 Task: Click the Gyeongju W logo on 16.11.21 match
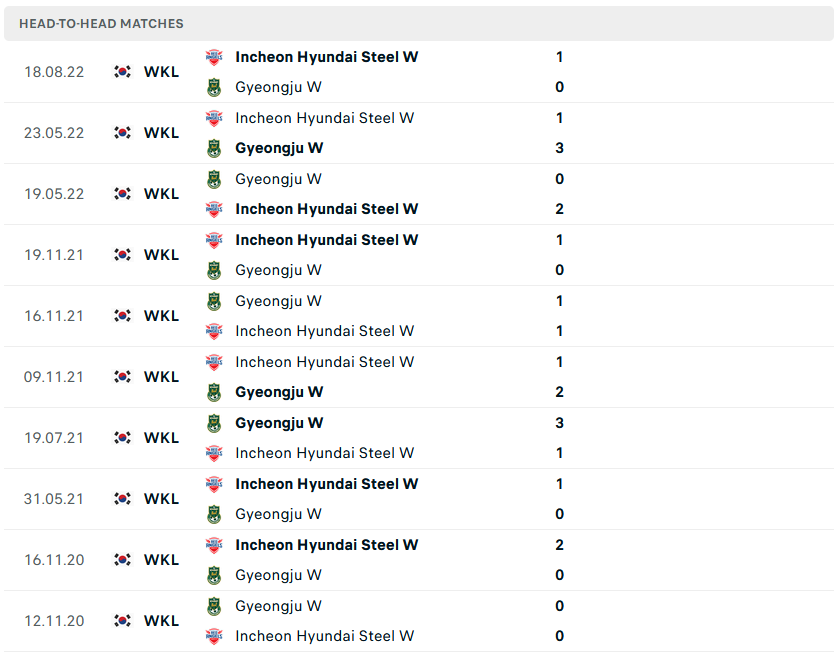pos(214,301)
